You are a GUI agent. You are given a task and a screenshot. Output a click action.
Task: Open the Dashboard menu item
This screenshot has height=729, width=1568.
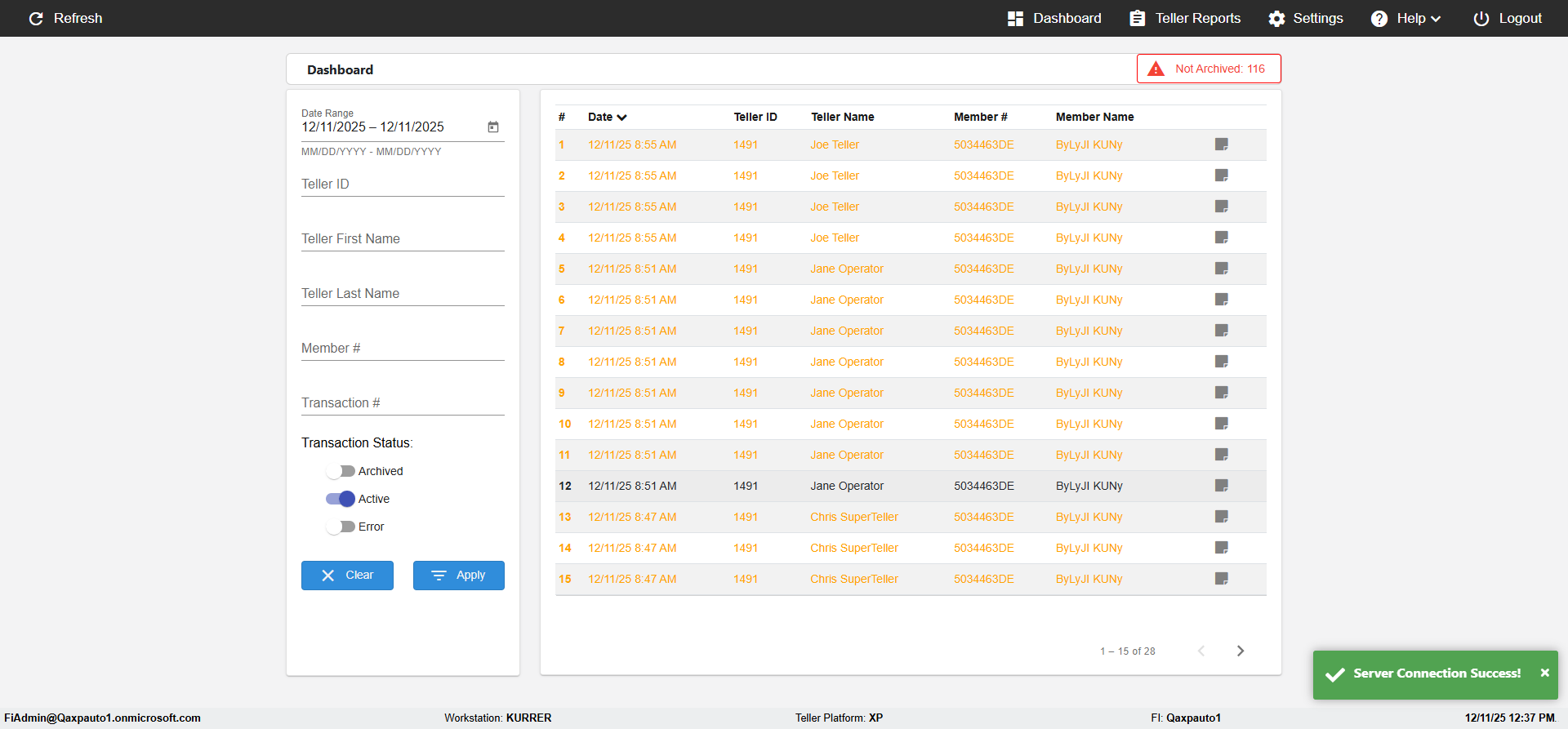[x=1054, y=18]
